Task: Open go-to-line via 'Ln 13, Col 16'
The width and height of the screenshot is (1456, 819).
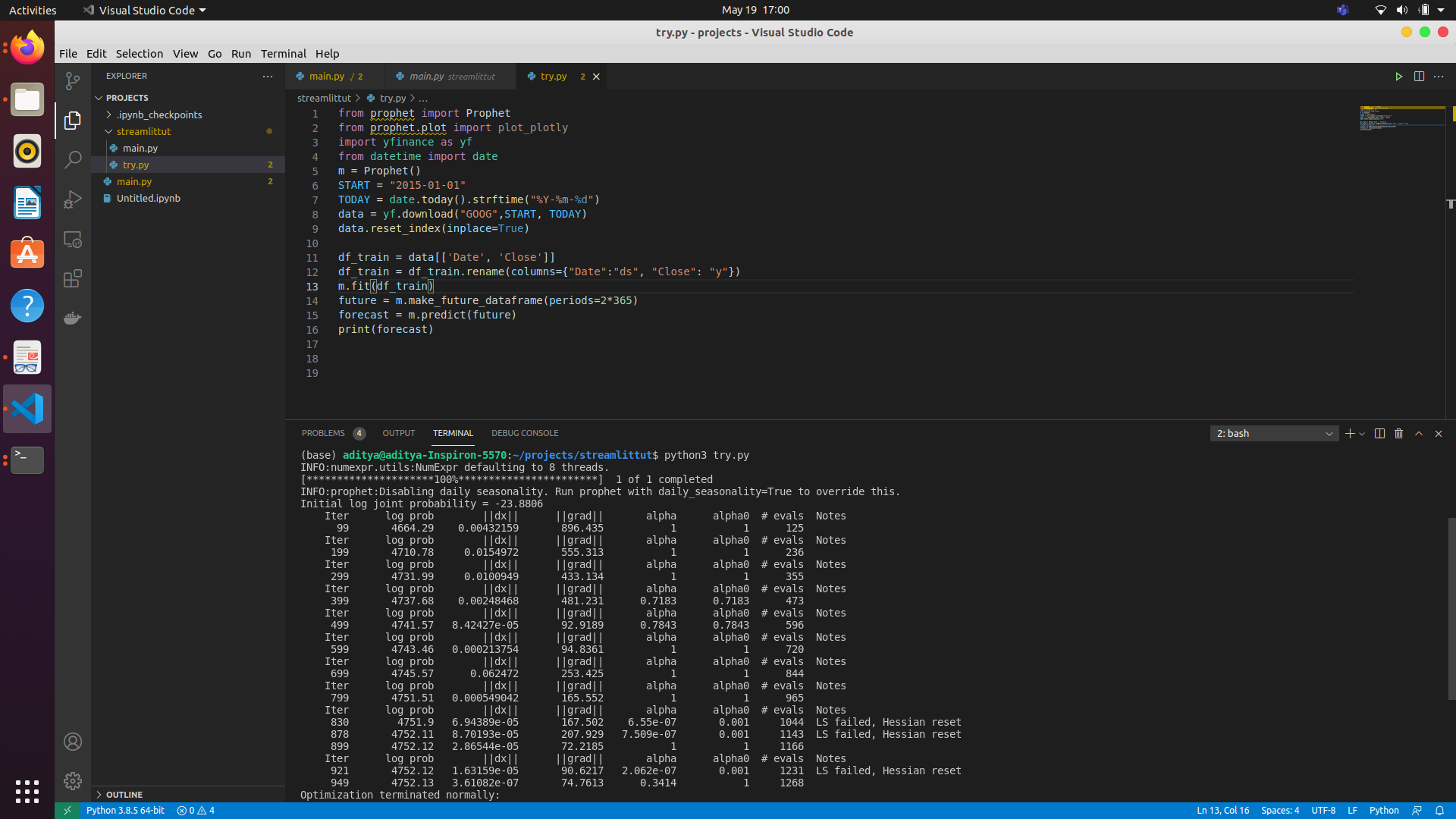Action: click(1222, 810)
